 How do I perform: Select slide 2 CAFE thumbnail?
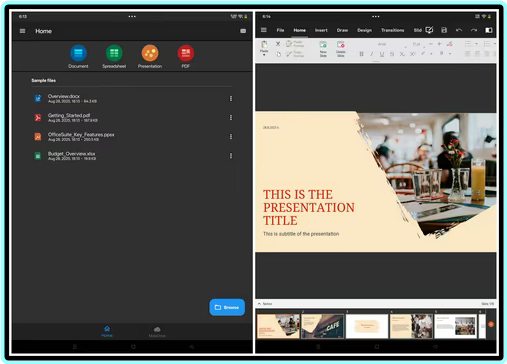pos(323,326)
